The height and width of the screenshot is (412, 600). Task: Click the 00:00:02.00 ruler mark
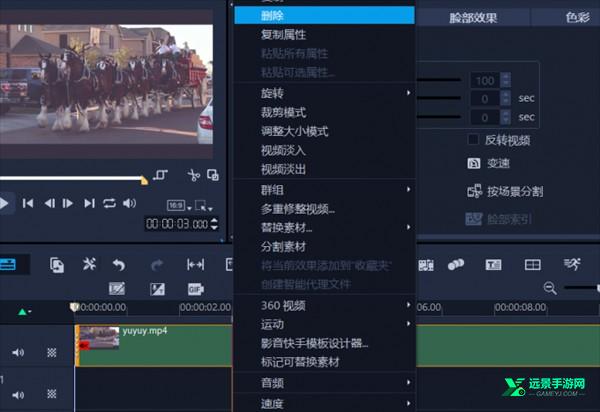[205, 307]
